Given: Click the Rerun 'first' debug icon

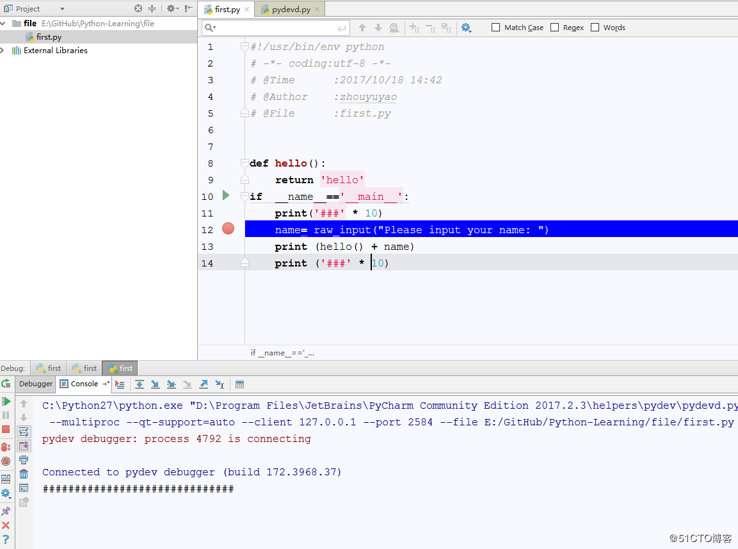Looking at the screenshot, I should coord(6,384).
